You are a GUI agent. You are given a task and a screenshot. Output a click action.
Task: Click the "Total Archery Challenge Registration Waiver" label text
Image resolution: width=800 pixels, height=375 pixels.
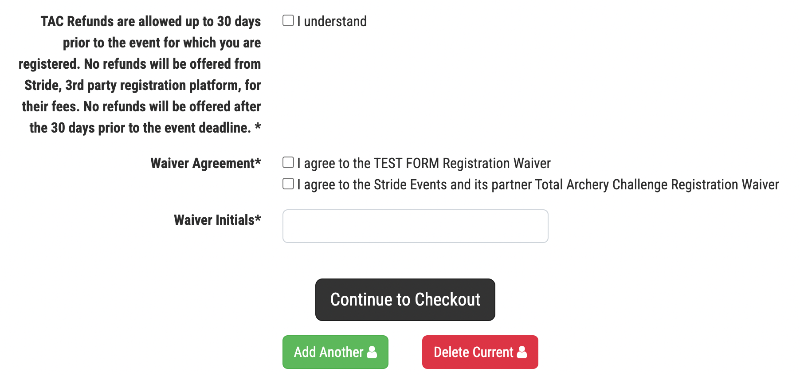coord(657,184)
